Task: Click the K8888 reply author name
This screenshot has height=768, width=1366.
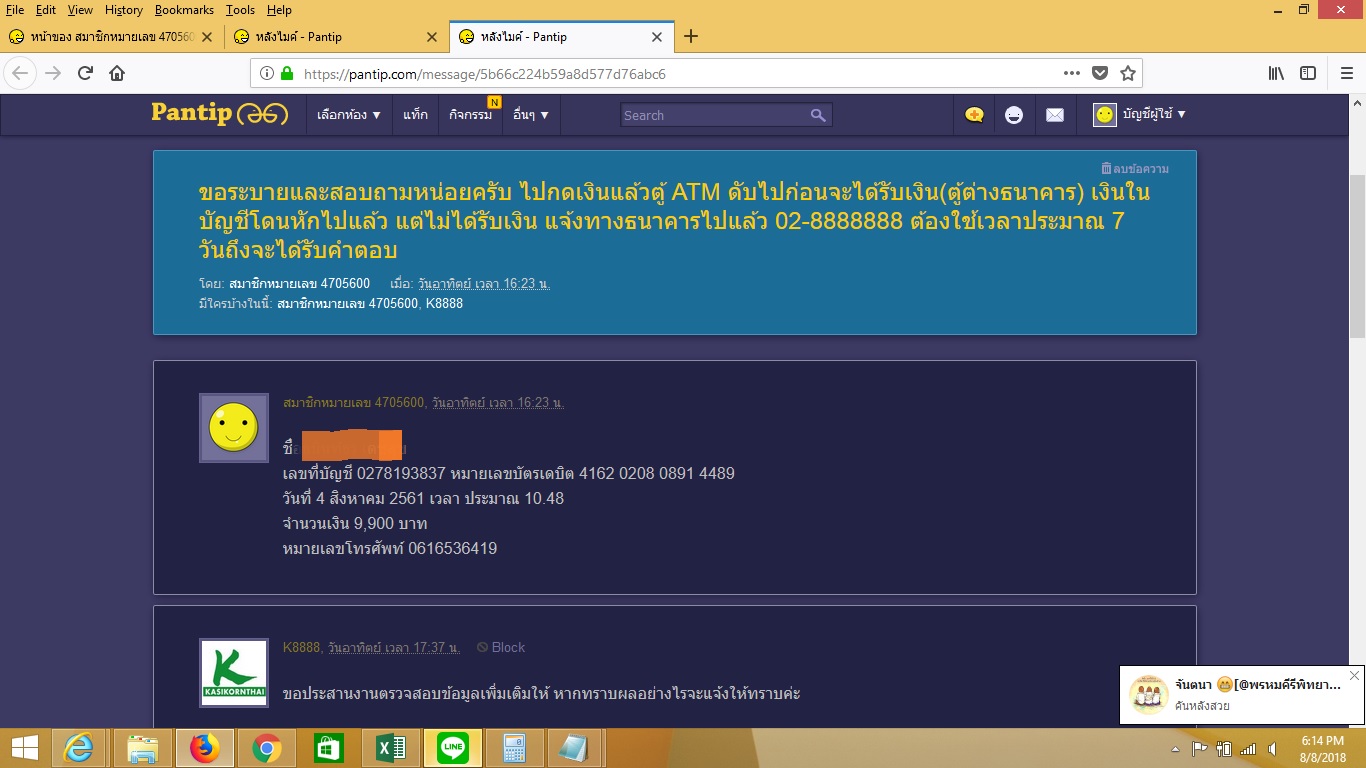Action: (x=301, y=647)
